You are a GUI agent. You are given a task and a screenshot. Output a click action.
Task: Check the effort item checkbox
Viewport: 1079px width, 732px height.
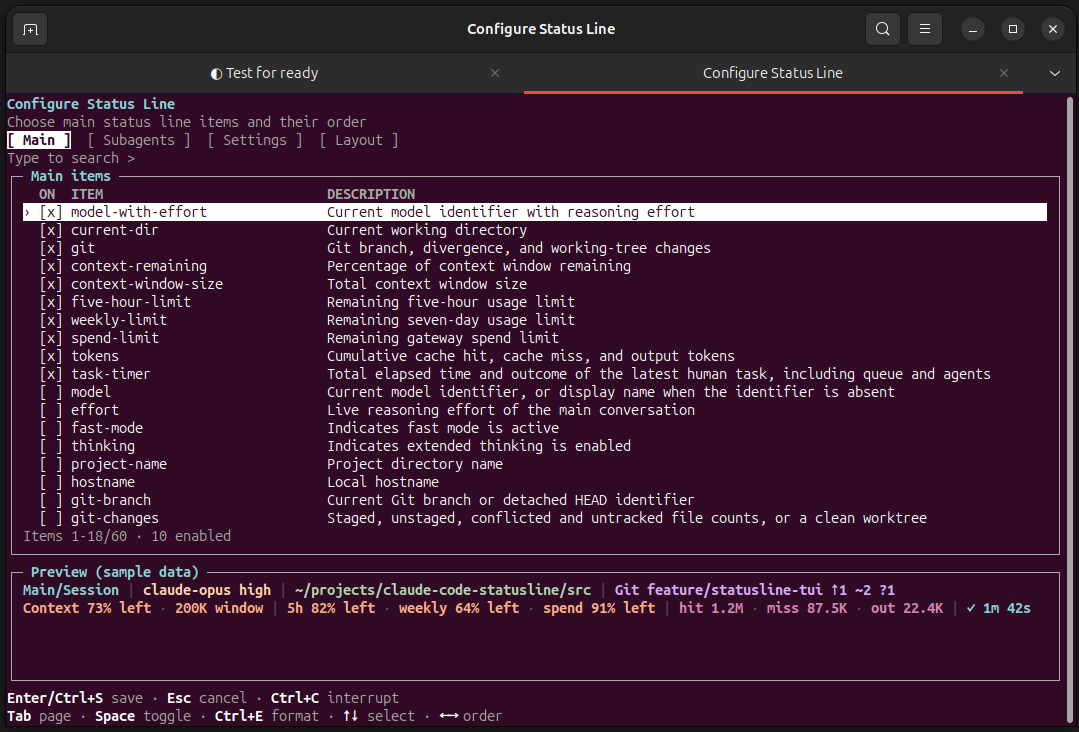[51, 410]
